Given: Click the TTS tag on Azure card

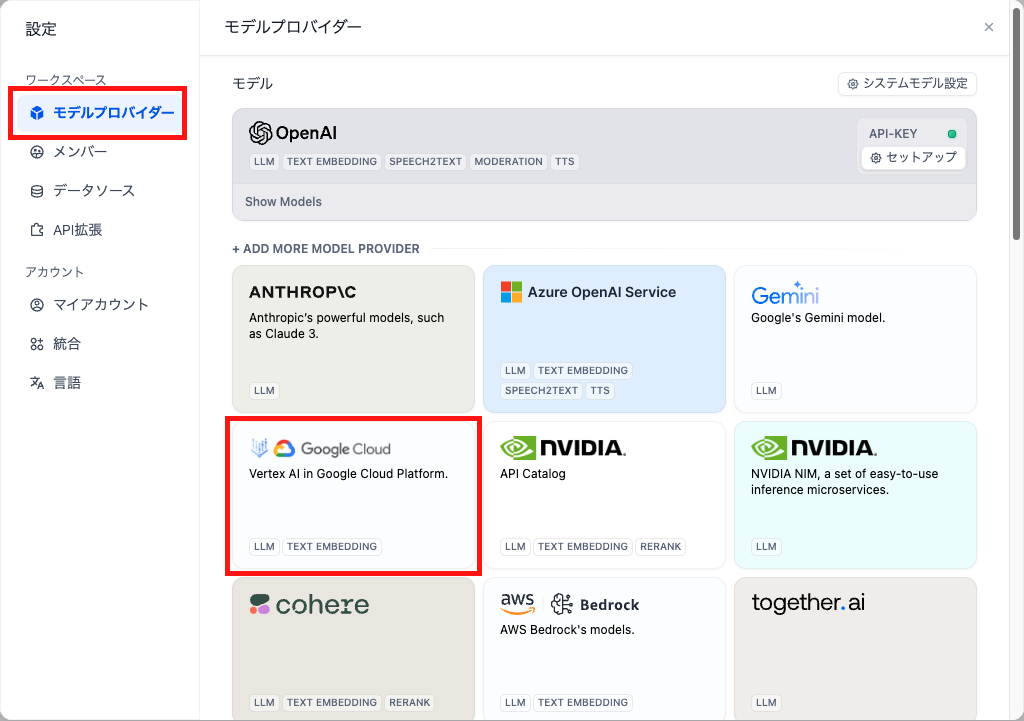Looking at the screenshot, I should click(x=600, y=391).
